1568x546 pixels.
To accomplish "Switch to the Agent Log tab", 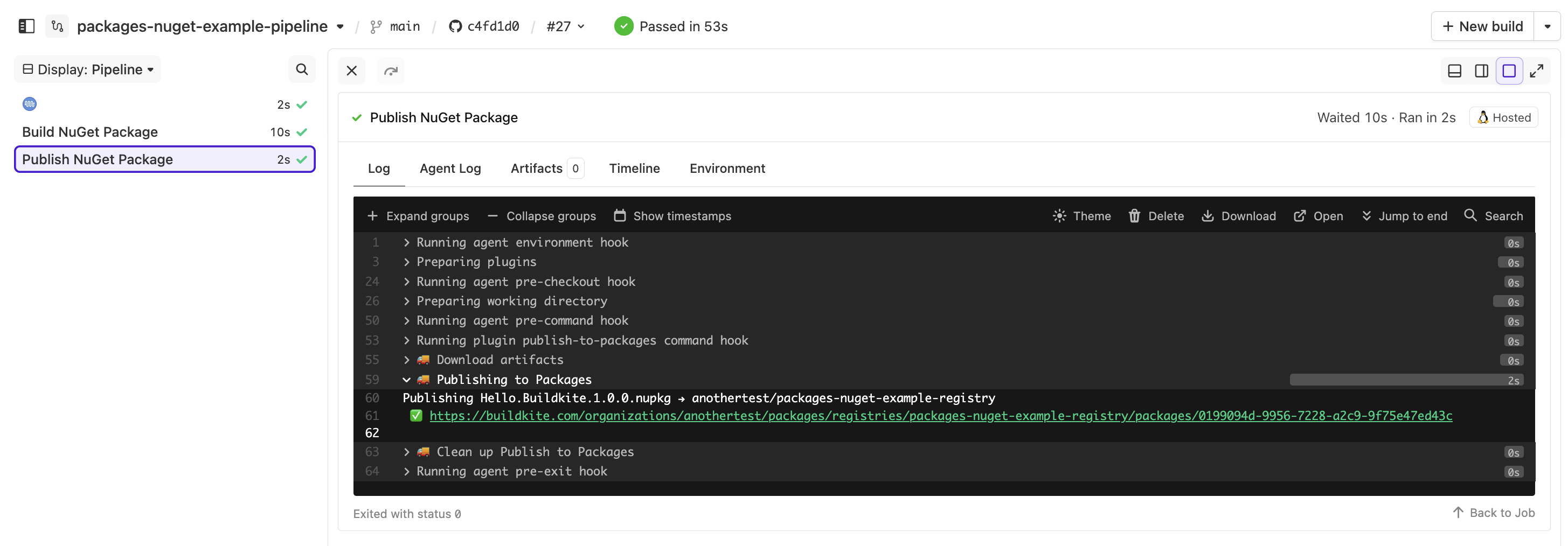I will 450,169.
